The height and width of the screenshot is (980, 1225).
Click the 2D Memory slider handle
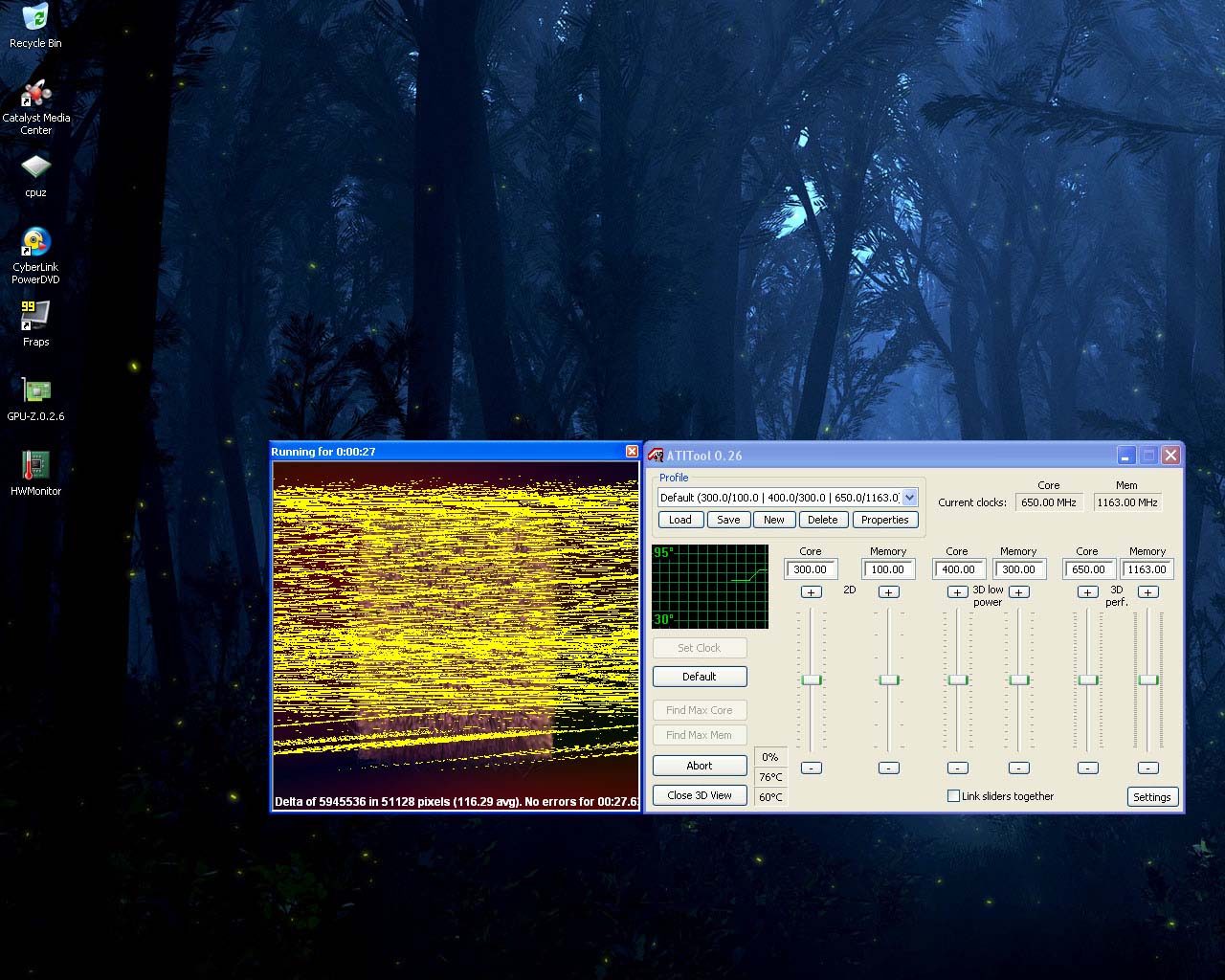889,679
